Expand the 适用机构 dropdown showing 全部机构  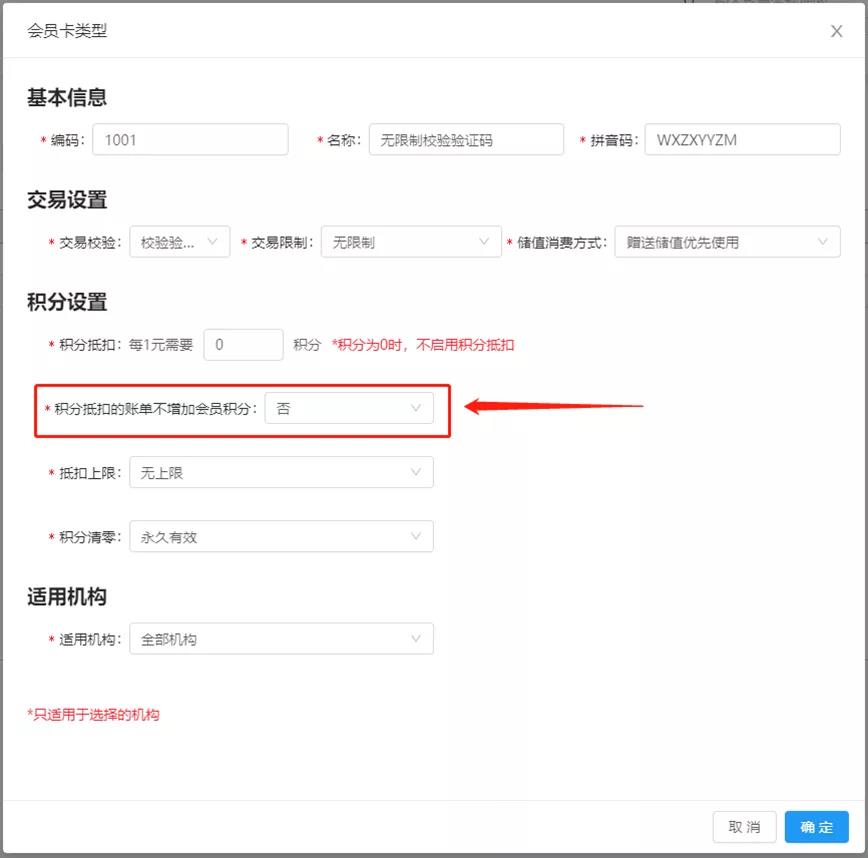pos(281,639)
